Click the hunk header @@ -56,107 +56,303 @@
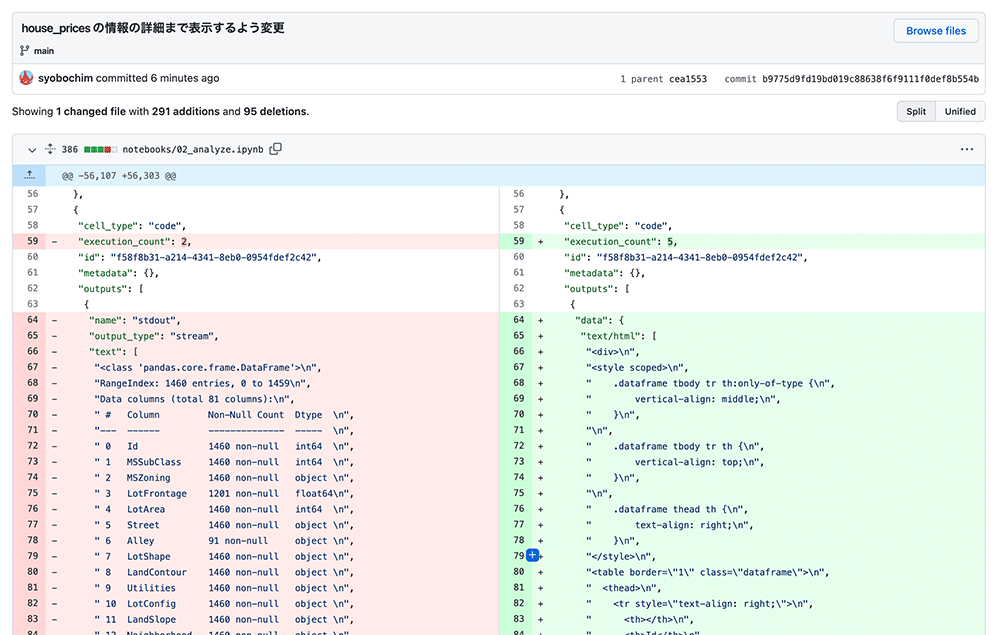The height and width of the screenshot is (635, 1000). click(x=119, y=176)
